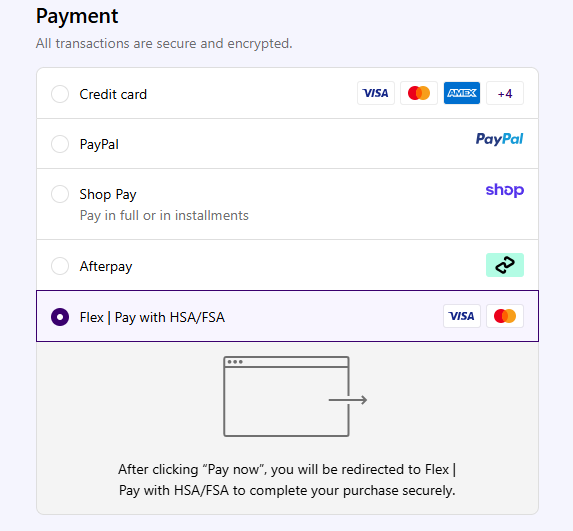Image resolution: width=573 pixels, height=531 pixels.
Task: Click the PayPal text label
Action: click(x=99, y=144)
